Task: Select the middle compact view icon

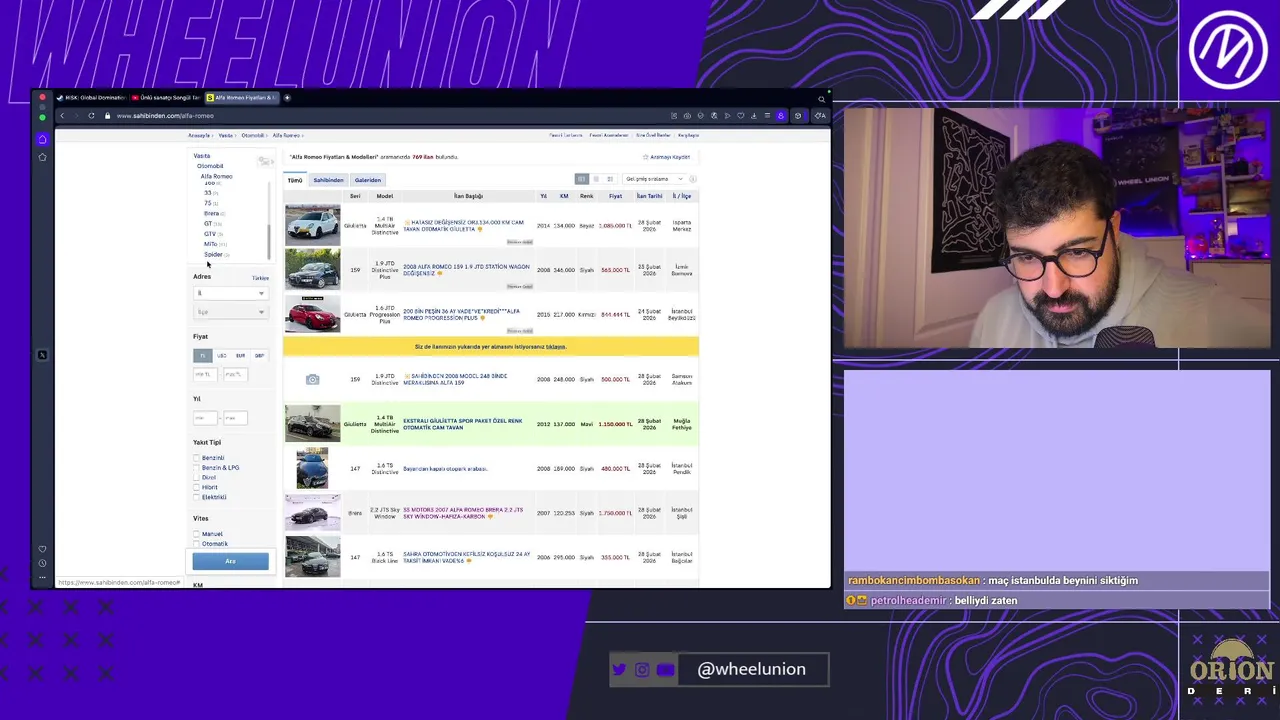Action: [x=596, y=179]
